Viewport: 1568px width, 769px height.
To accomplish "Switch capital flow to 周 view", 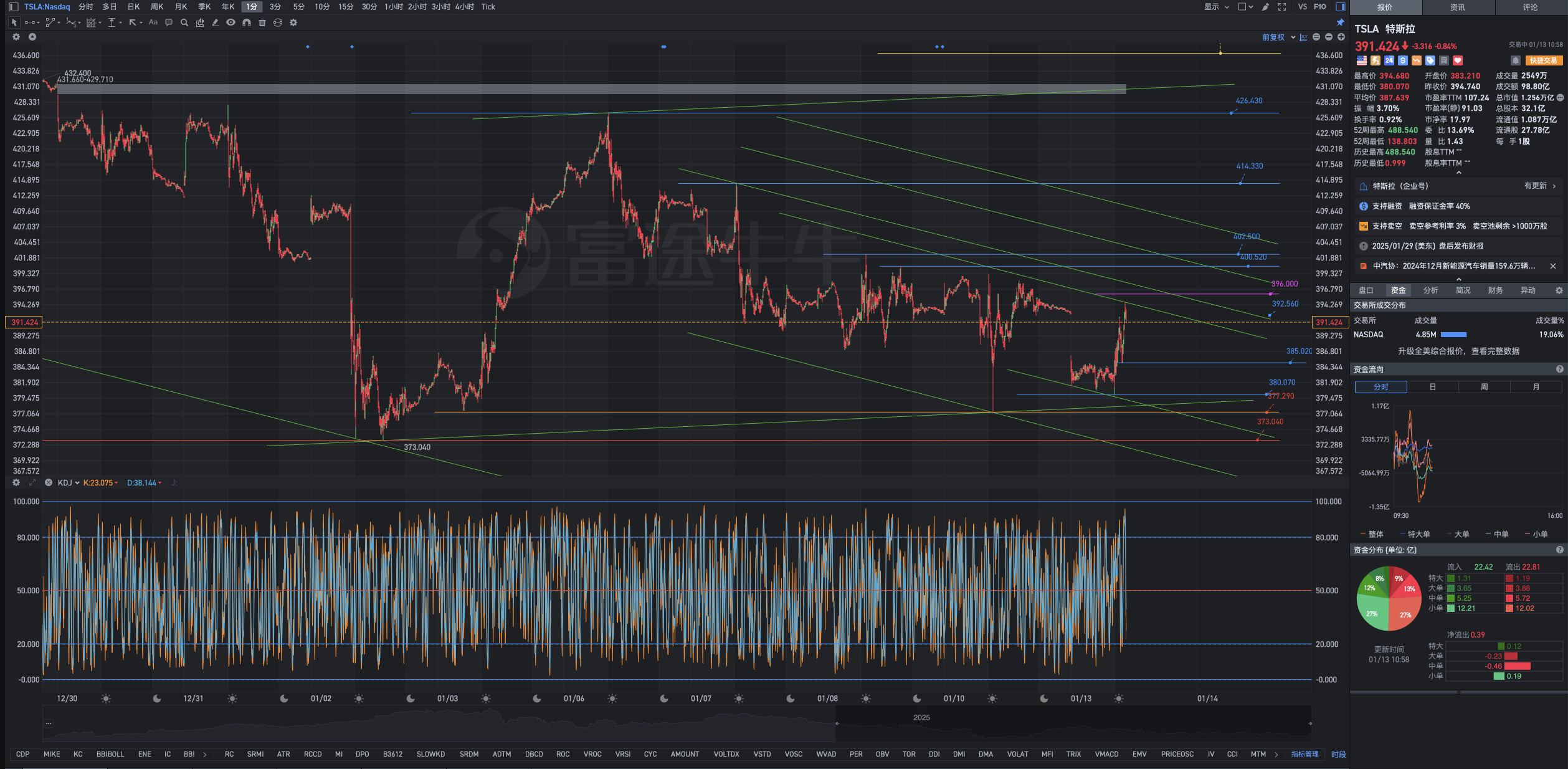I will coord(1485,387).
